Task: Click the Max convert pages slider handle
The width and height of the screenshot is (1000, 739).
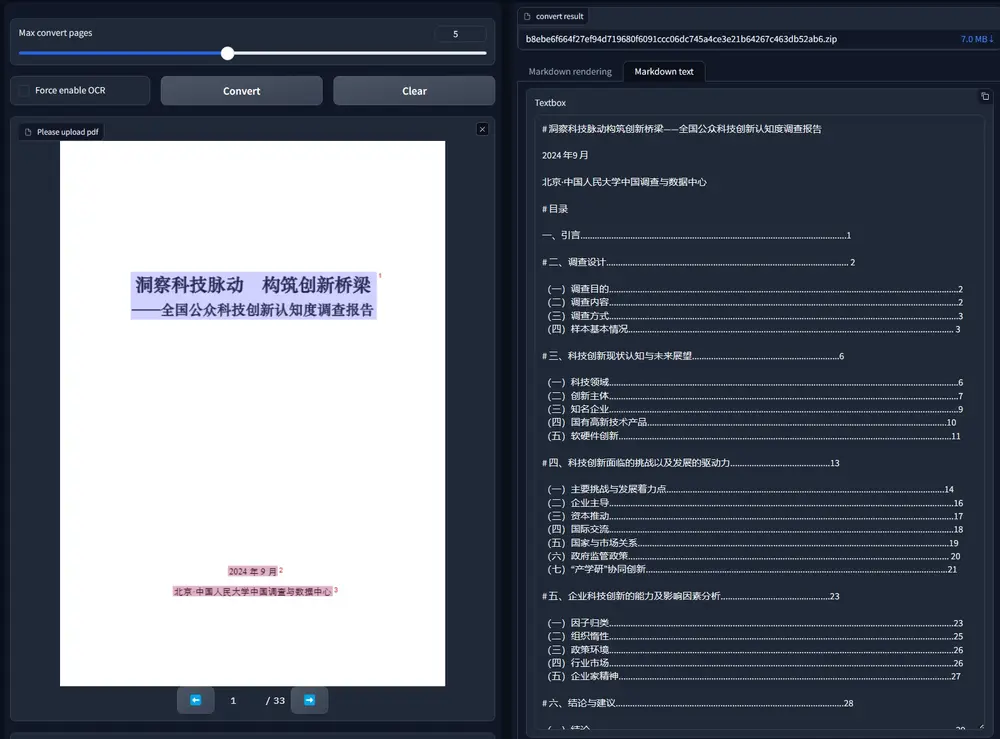Action: (x=228, y=54)
